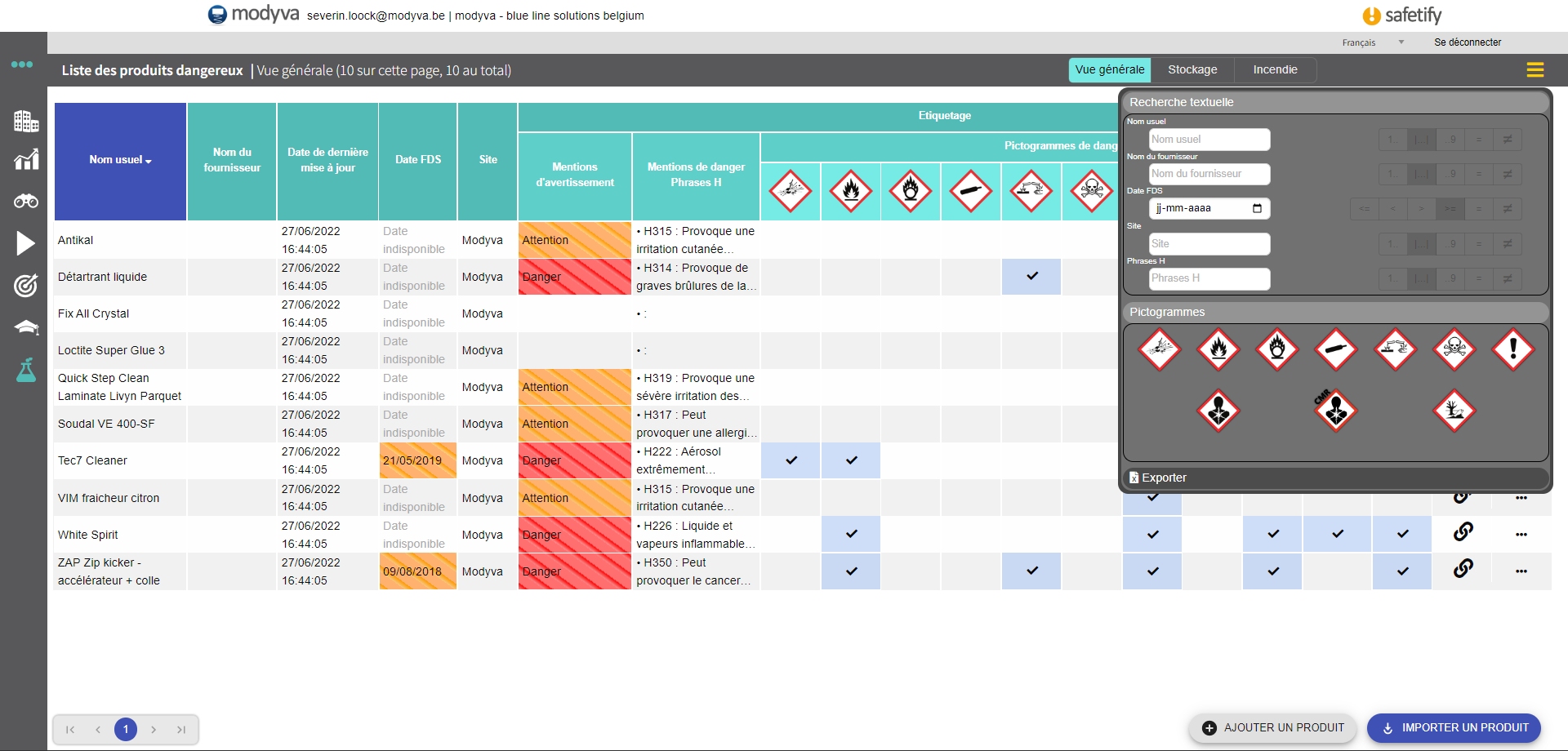Switch to Incendie tab
This screenshot has width=1568, height=751.
(x=1276, y=70)
